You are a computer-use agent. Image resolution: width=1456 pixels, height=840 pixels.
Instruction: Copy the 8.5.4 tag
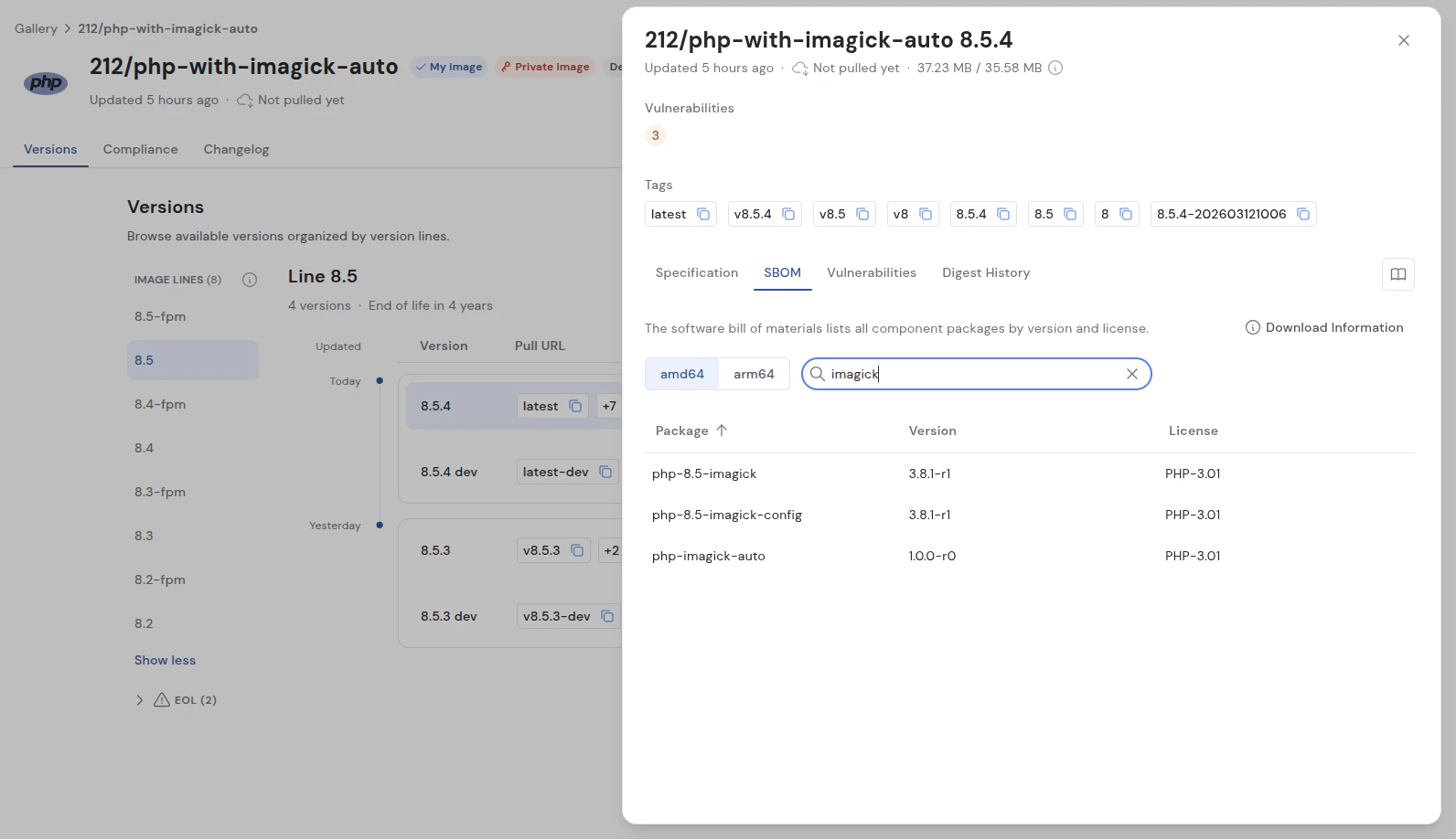[x=1003, y=214]
